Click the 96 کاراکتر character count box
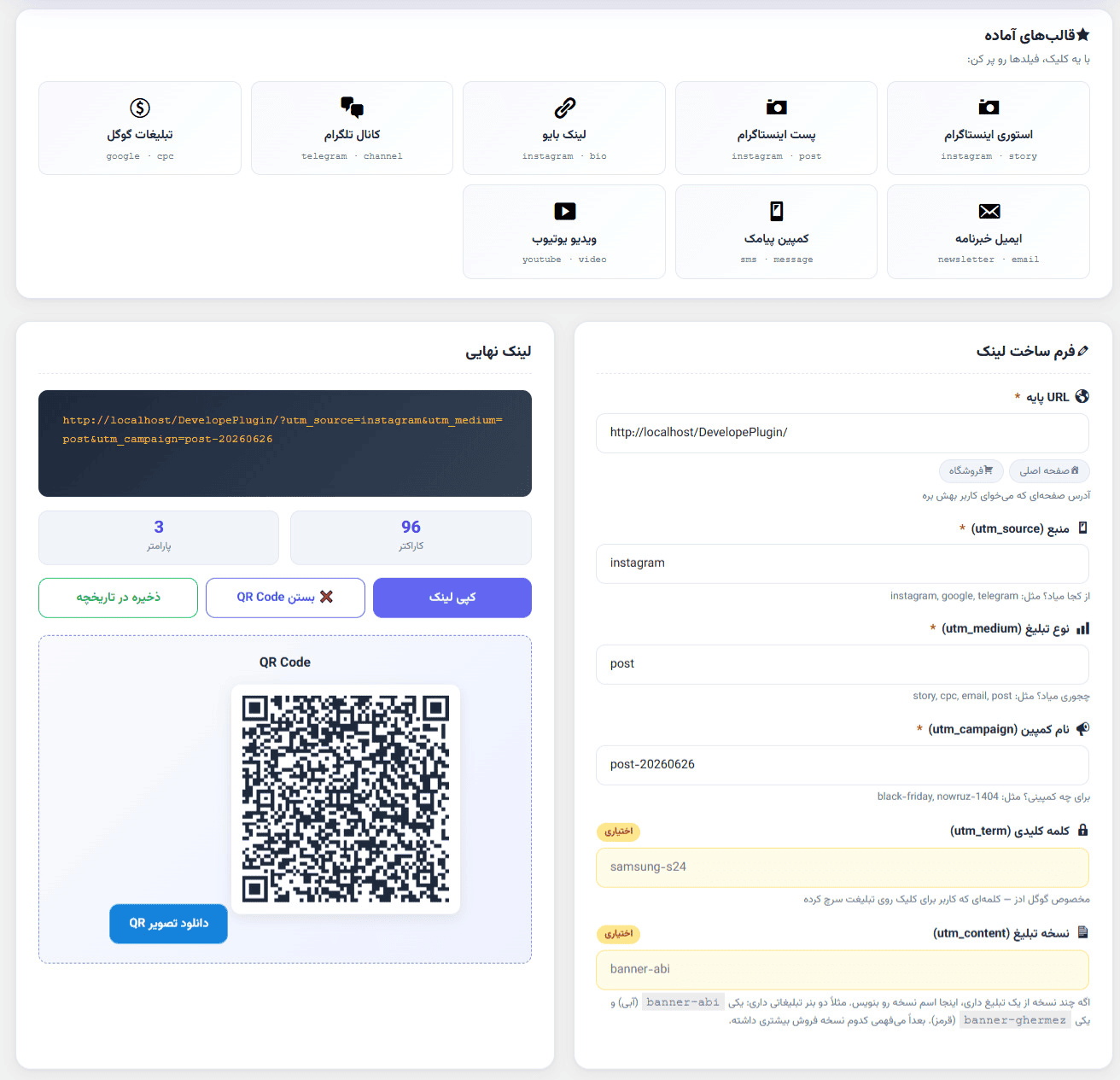The height and width of the screenshot is (1080, 1120). (x=411, y=537)
